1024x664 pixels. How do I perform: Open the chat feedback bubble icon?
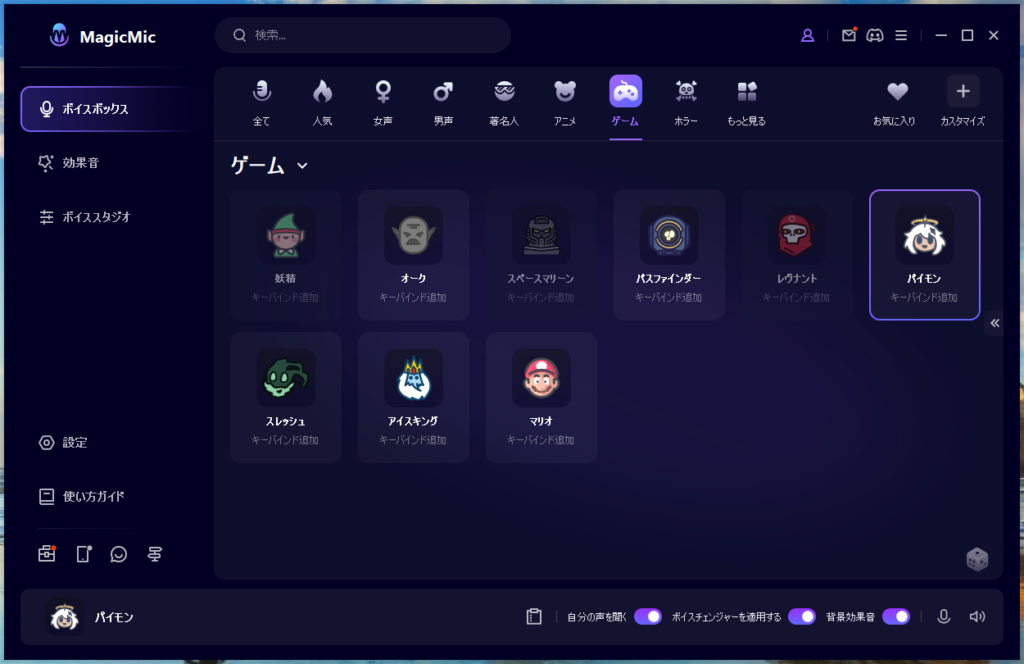coord(119,554)
